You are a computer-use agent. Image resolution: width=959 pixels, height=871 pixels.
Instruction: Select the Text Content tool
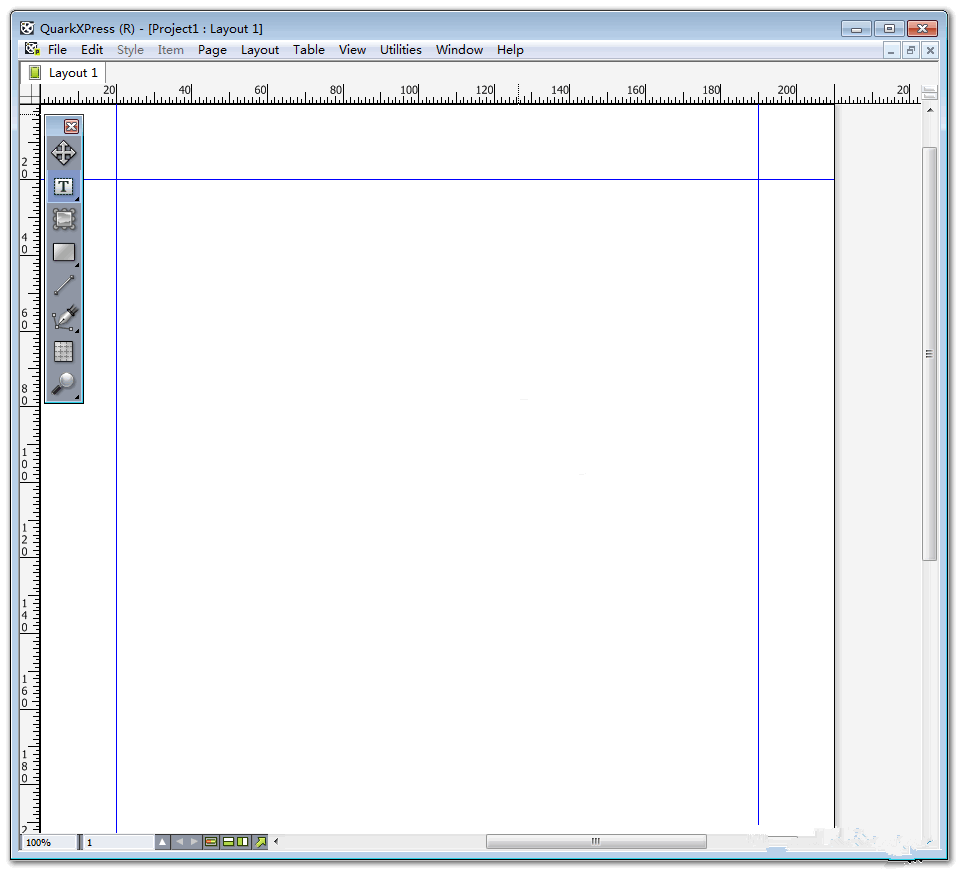(x=64, y=187)
